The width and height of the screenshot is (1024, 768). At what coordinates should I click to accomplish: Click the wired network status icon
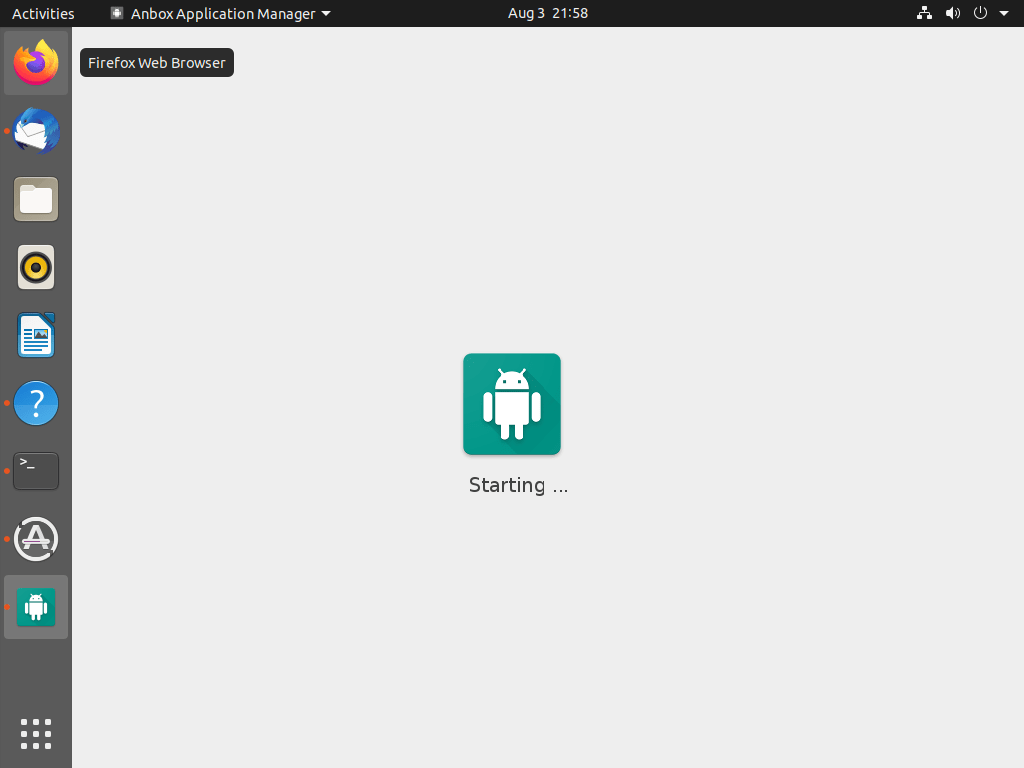924,13
